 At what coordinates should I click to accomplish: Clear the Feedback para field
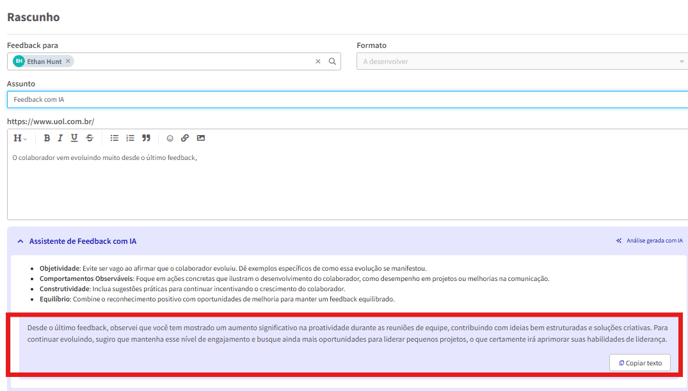(x=318, y=61)
